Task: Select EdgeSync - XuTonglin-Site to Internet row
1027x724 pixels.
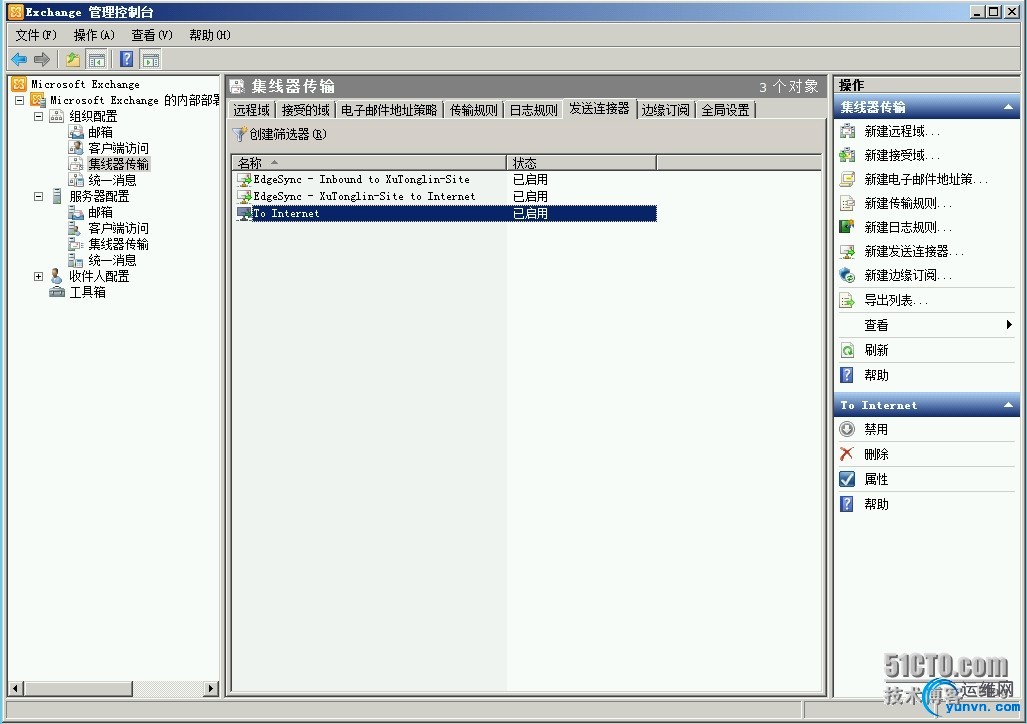Action: pyautogui.click(x=445, y=197)
